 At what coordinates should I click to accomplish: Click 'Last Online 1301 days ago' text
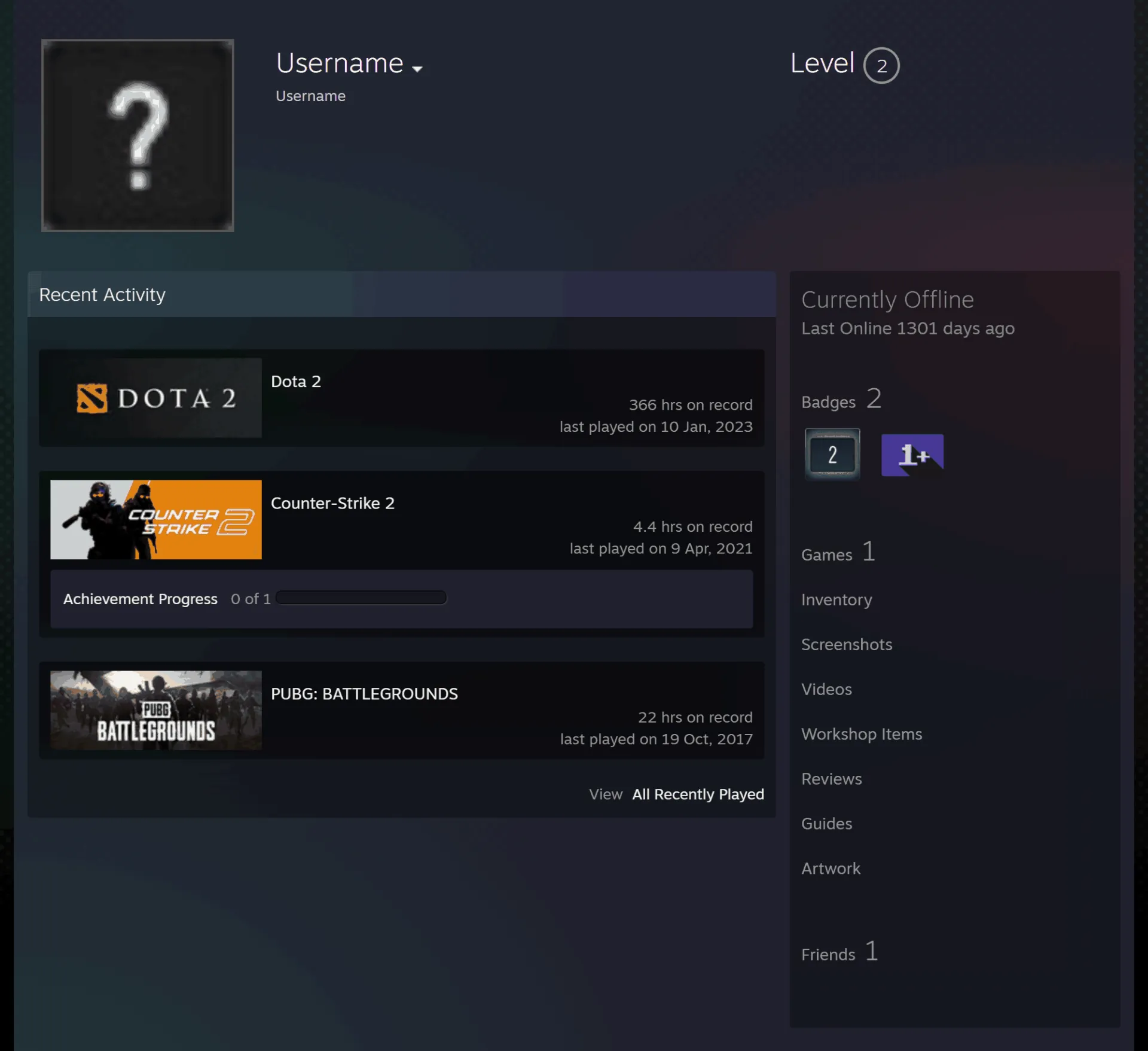click(908, 328)
